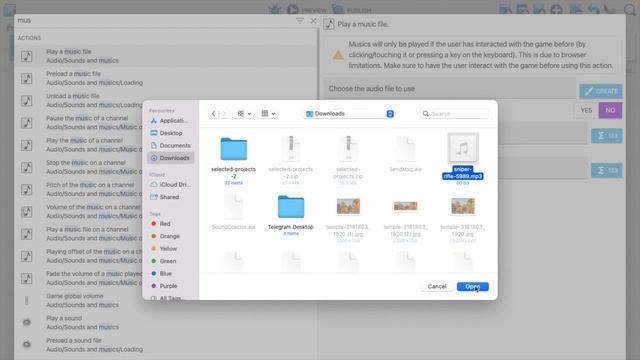Click Publish in main toolbar
Image resolution: width=640 pixels, height=360 pixels.
352,10
